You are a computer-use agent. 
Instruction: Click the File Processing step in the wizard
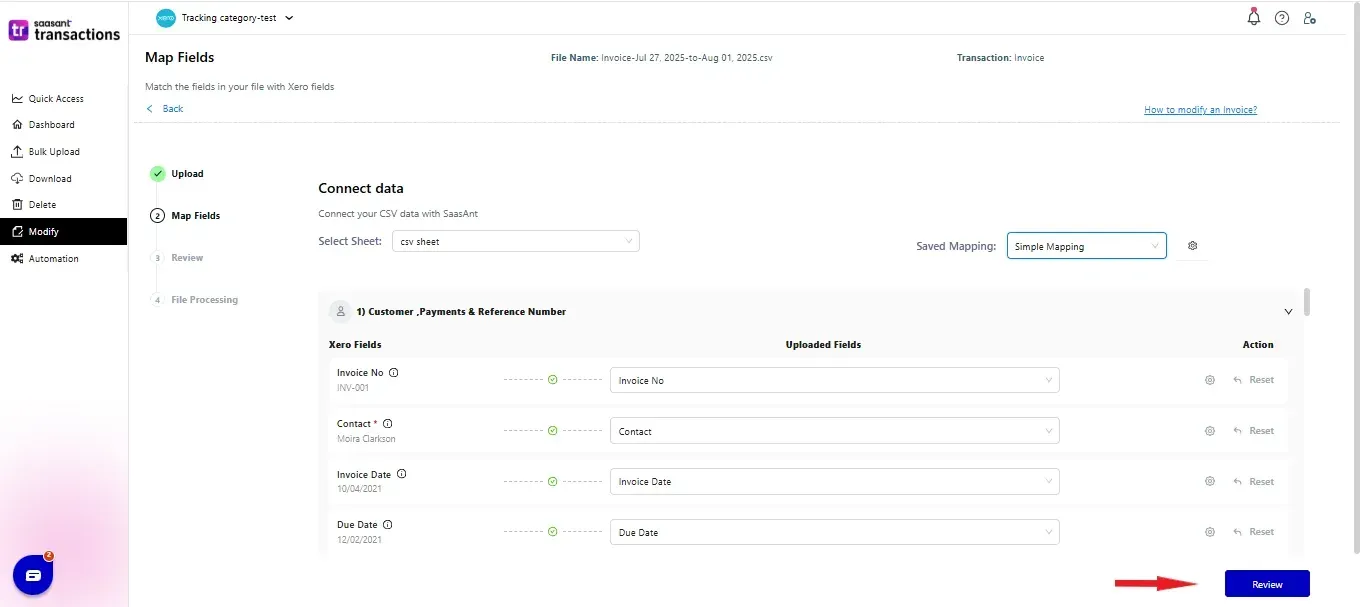pyautogui.click(x=195, y=300)
